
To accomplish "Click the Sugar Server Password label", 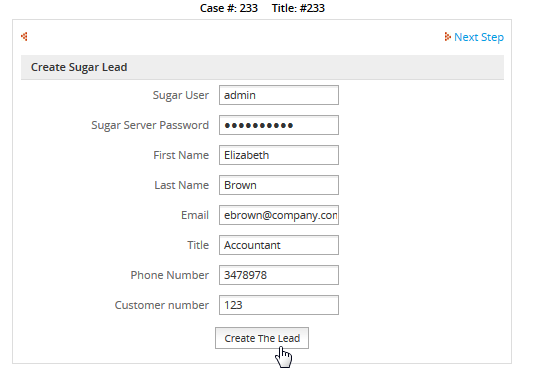I will [150, 125].
